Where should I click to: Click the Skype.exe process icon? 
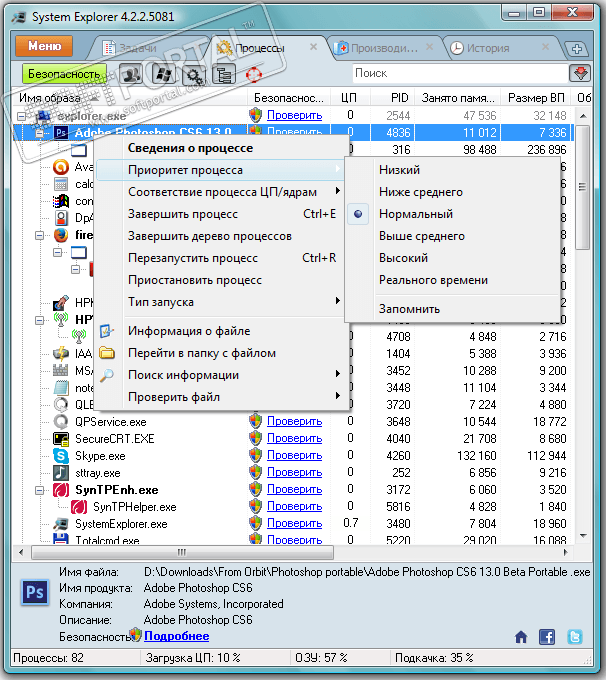point(61,456)
